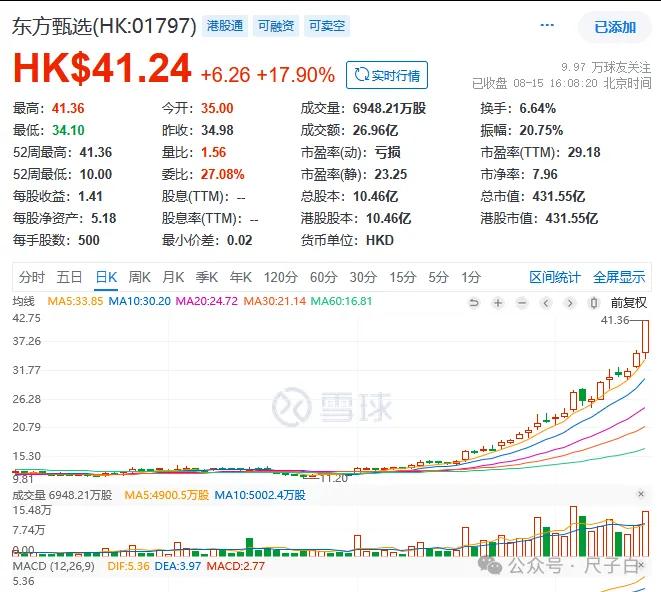Click the volume MA5:4900.5万股 label

167,495
